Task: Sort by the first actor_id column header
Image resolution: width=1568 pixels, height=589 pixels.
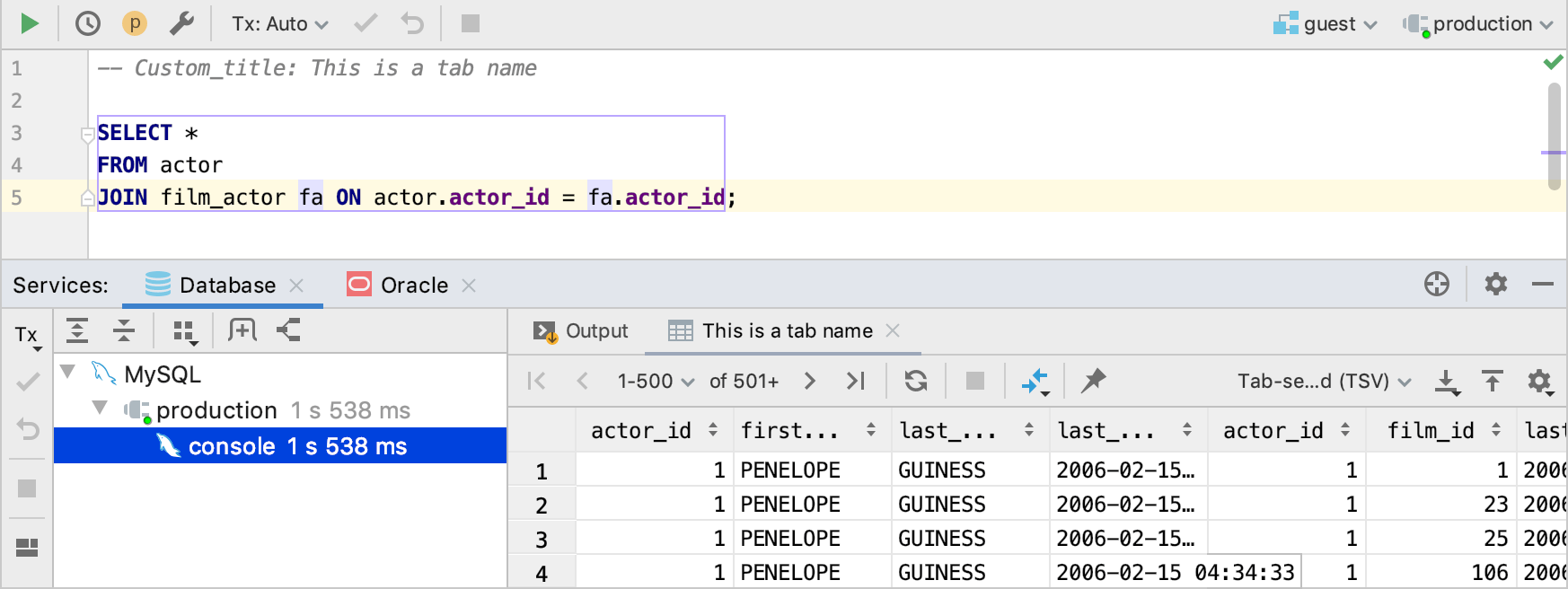Action: (x=655, y=431)
